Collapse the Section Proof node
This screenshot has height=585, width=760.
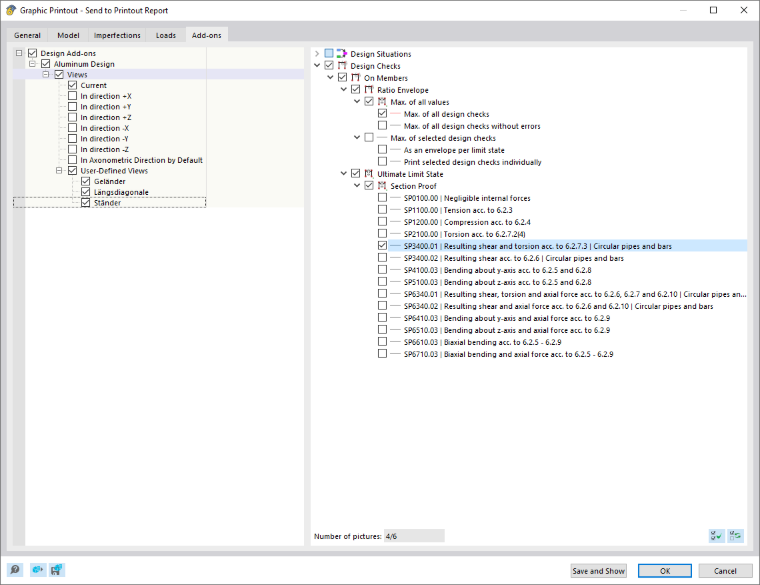(x=357, y=186)
